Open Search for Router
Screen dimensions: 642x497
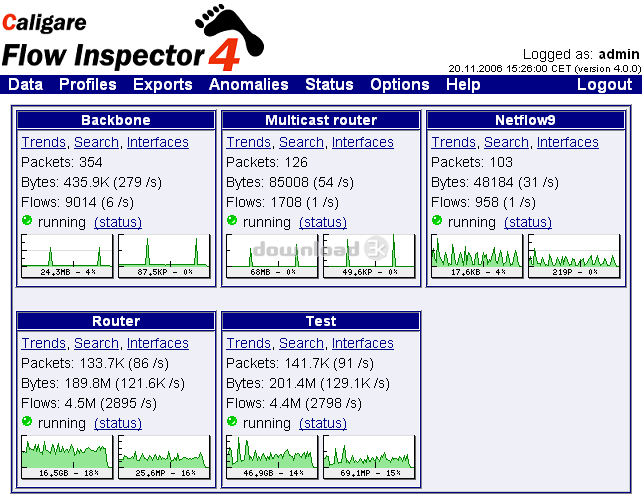[96, 343]
